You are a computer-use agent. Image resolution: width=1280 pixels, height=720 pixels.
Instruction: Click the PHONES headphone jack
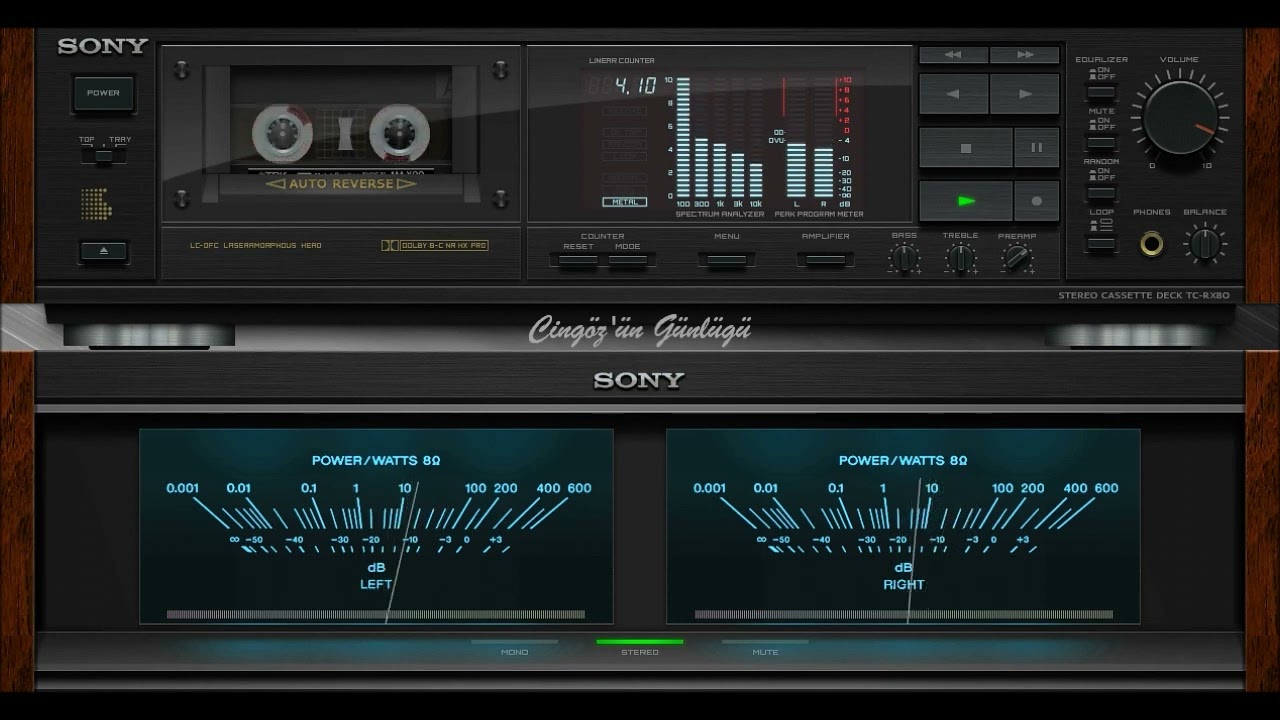[x=1152, y=243]
